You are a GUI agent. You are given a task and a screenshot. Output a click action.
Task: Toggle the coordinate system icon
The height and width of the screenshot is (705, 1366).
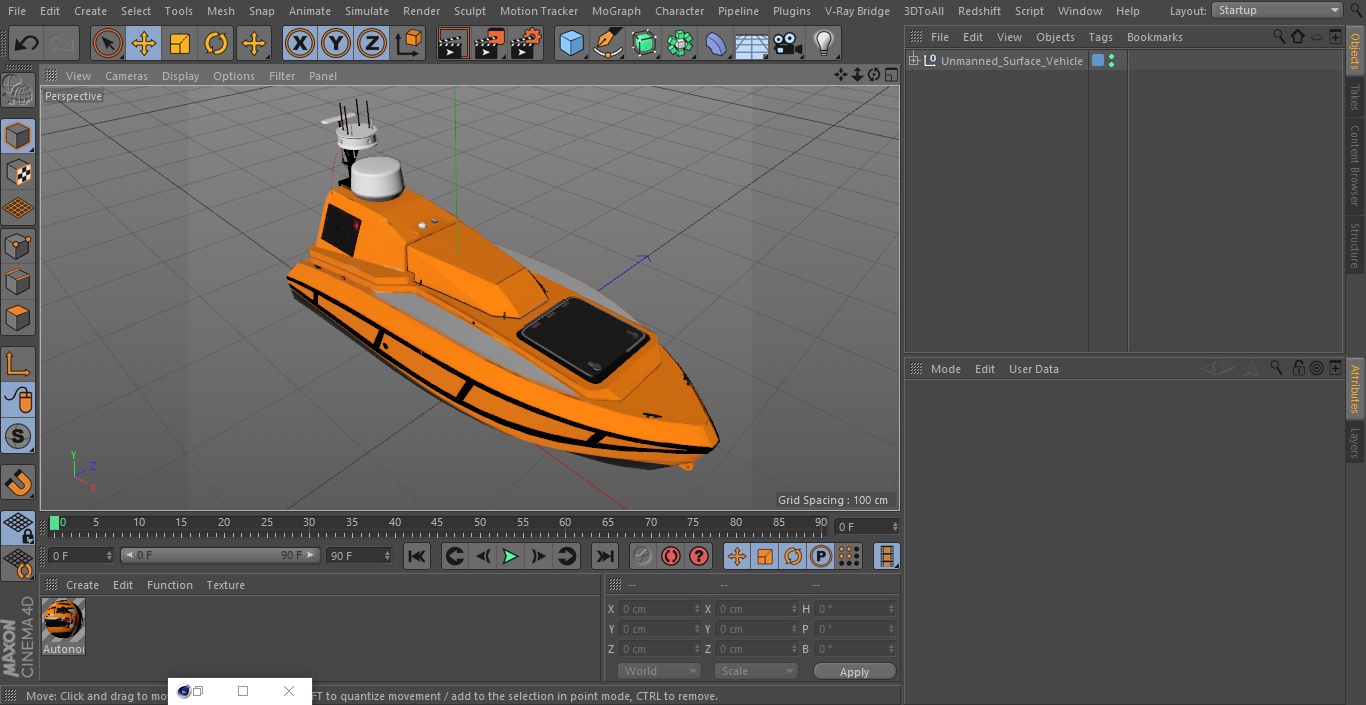point(409,43)
